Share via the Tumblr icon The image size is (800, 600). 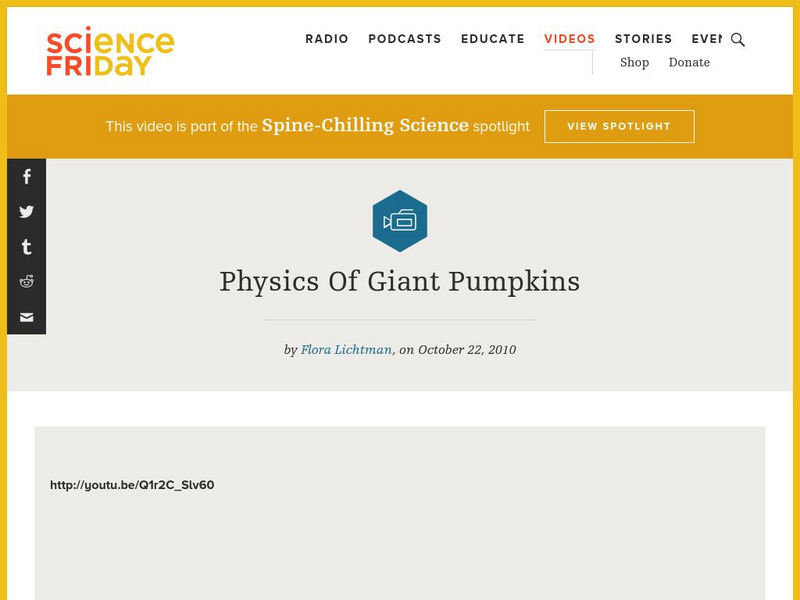26,247
